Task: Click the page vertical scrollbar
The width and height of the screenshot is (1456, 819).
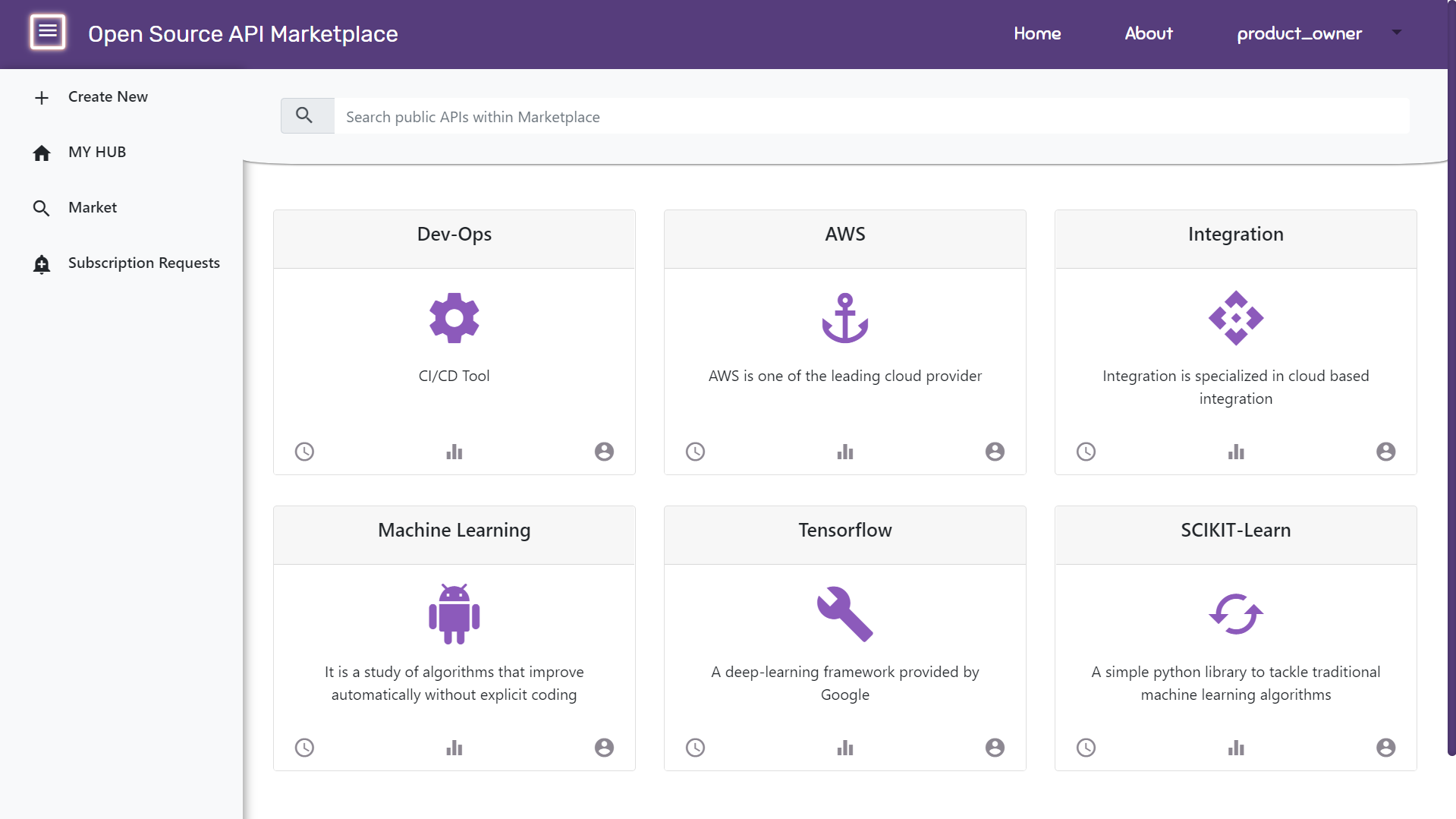Action: (1451, 380)
